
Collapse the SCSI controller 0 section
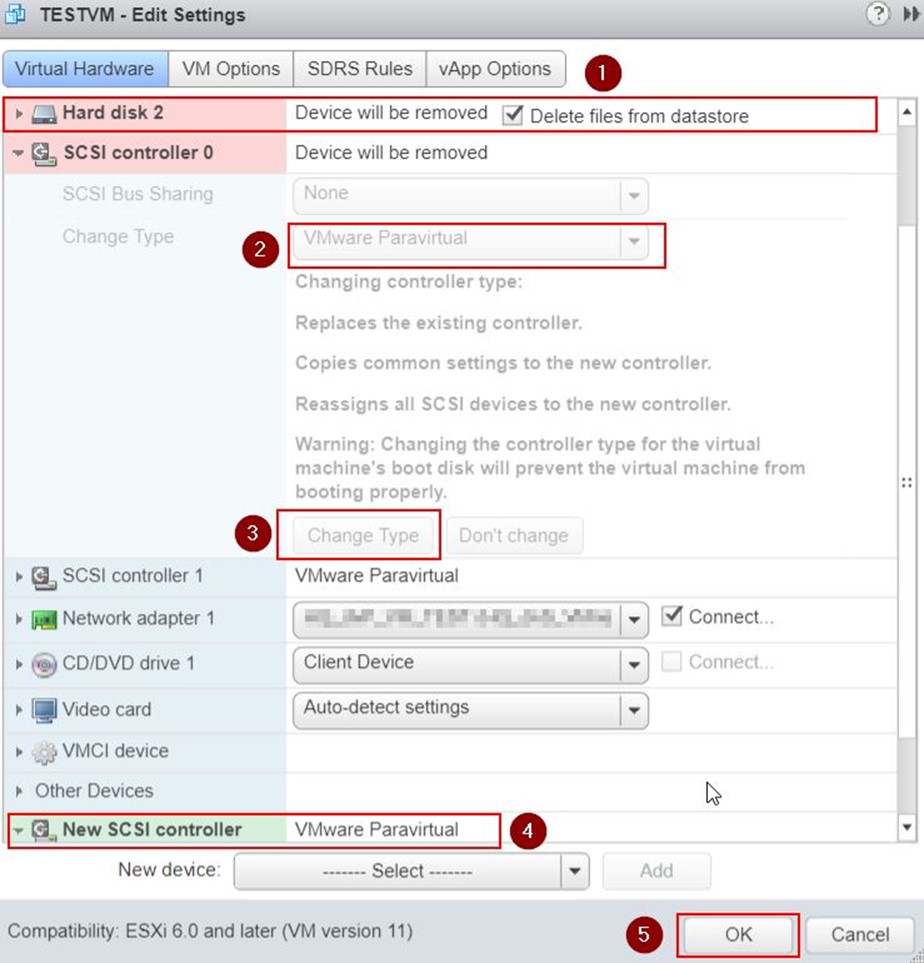coord(18,153)
